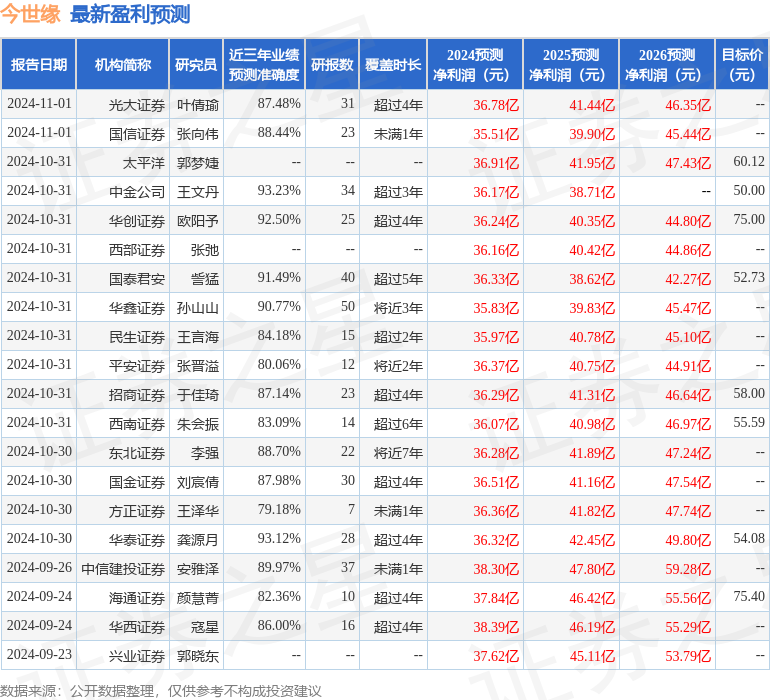The width and height of the screenshot is (770, 700).
Task: Click researcher name 孙山山
Action: 198,308
